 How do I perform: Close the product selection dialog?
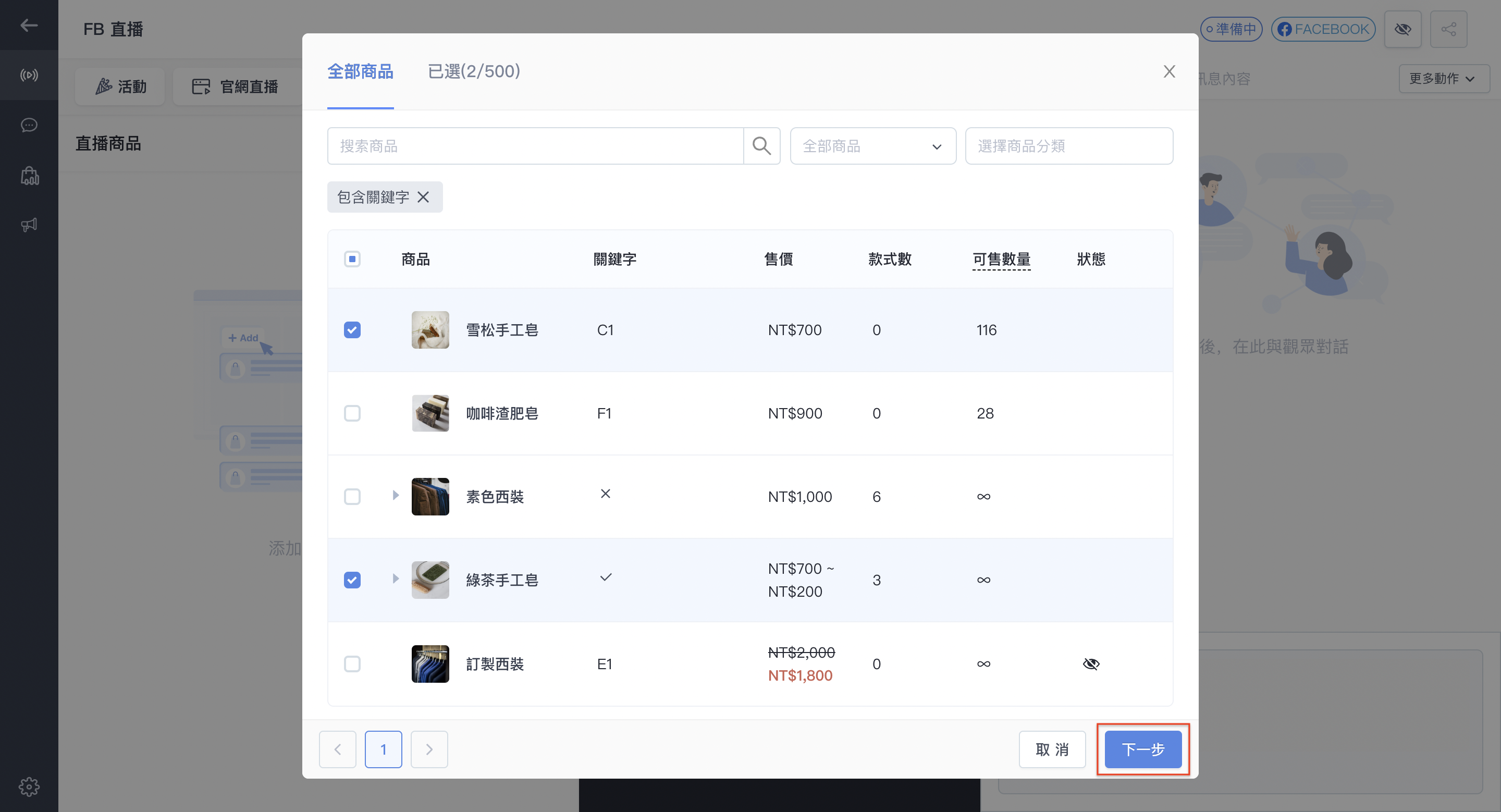[x=1169, y=71]
